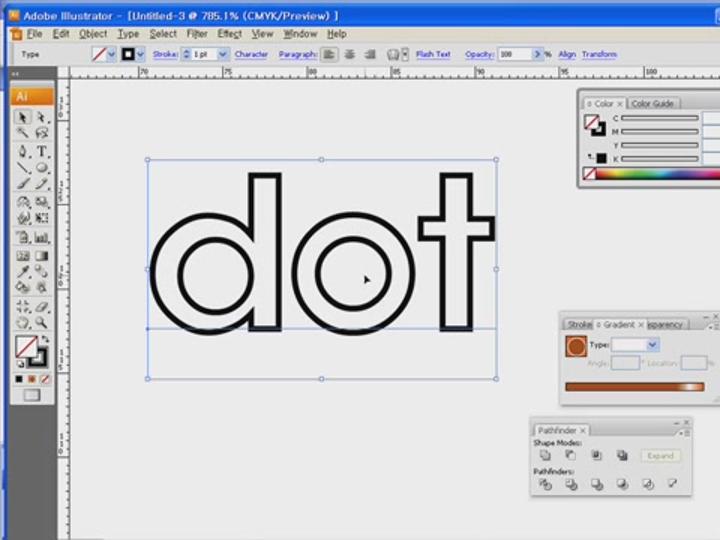This screenshot has width=720, height=540.
Task: Swap fill and stroke arrows in toolbox
Action: click(x=45, y=339)
